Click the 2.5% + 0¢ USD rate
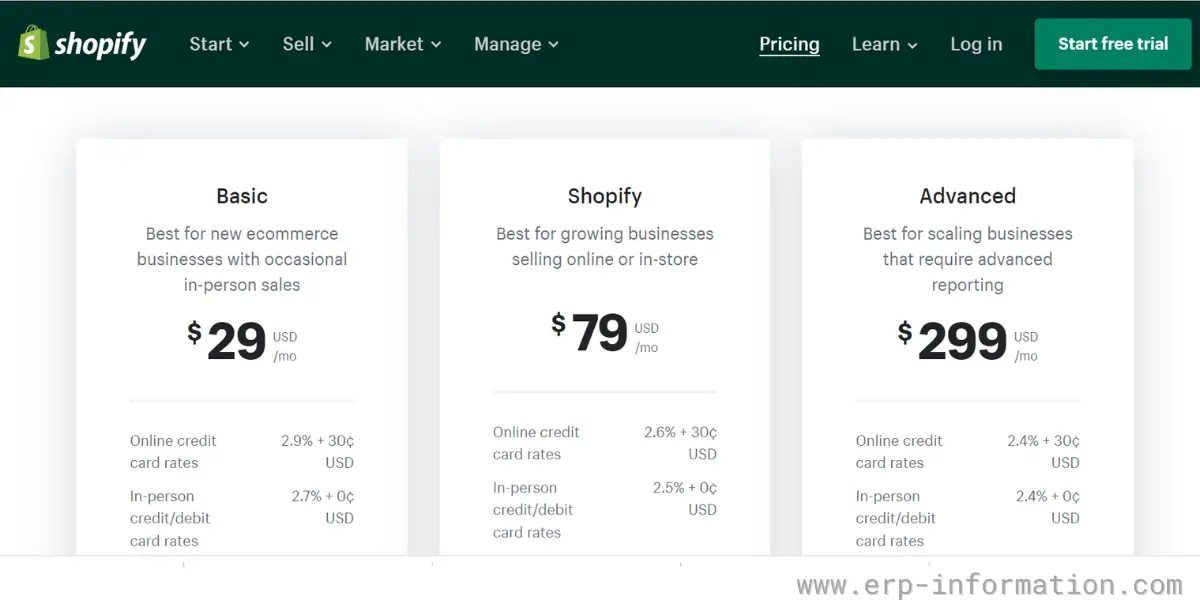This screenshot has width=1200, height=600. (x=685, y=498)
